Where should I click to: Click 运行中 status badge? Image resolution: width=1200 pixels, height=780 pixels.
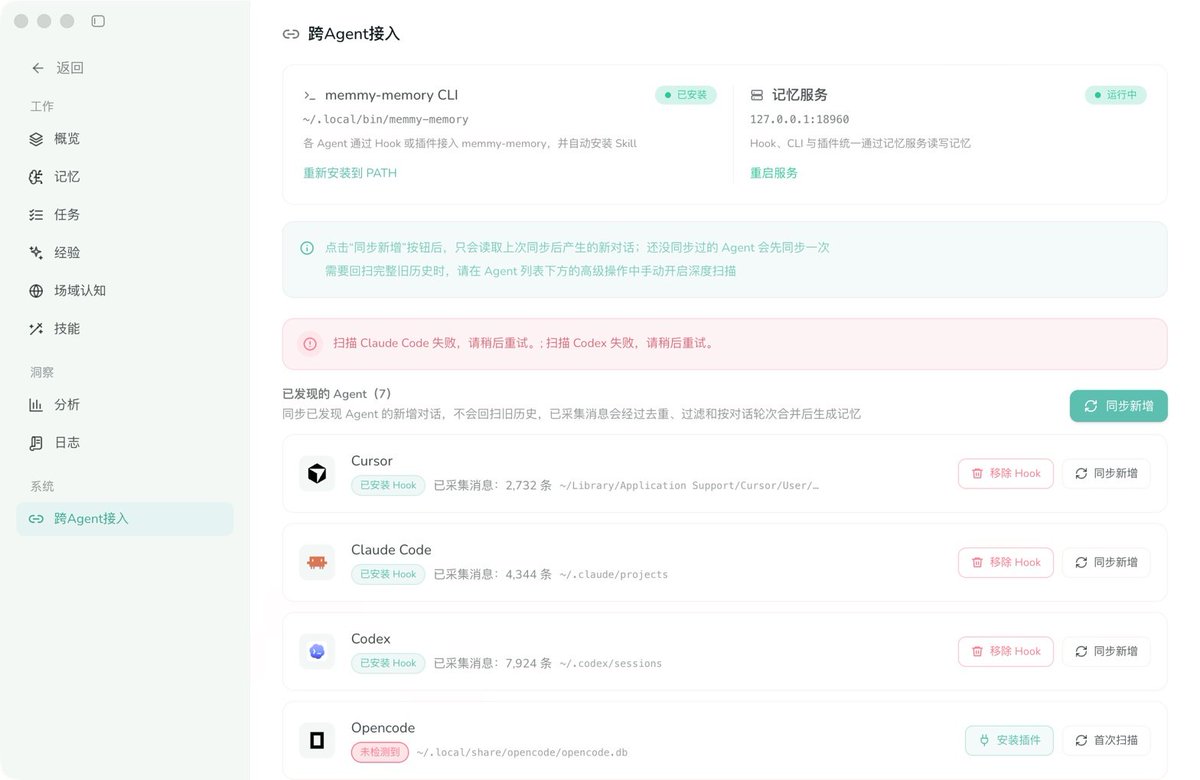(1116, 95)
